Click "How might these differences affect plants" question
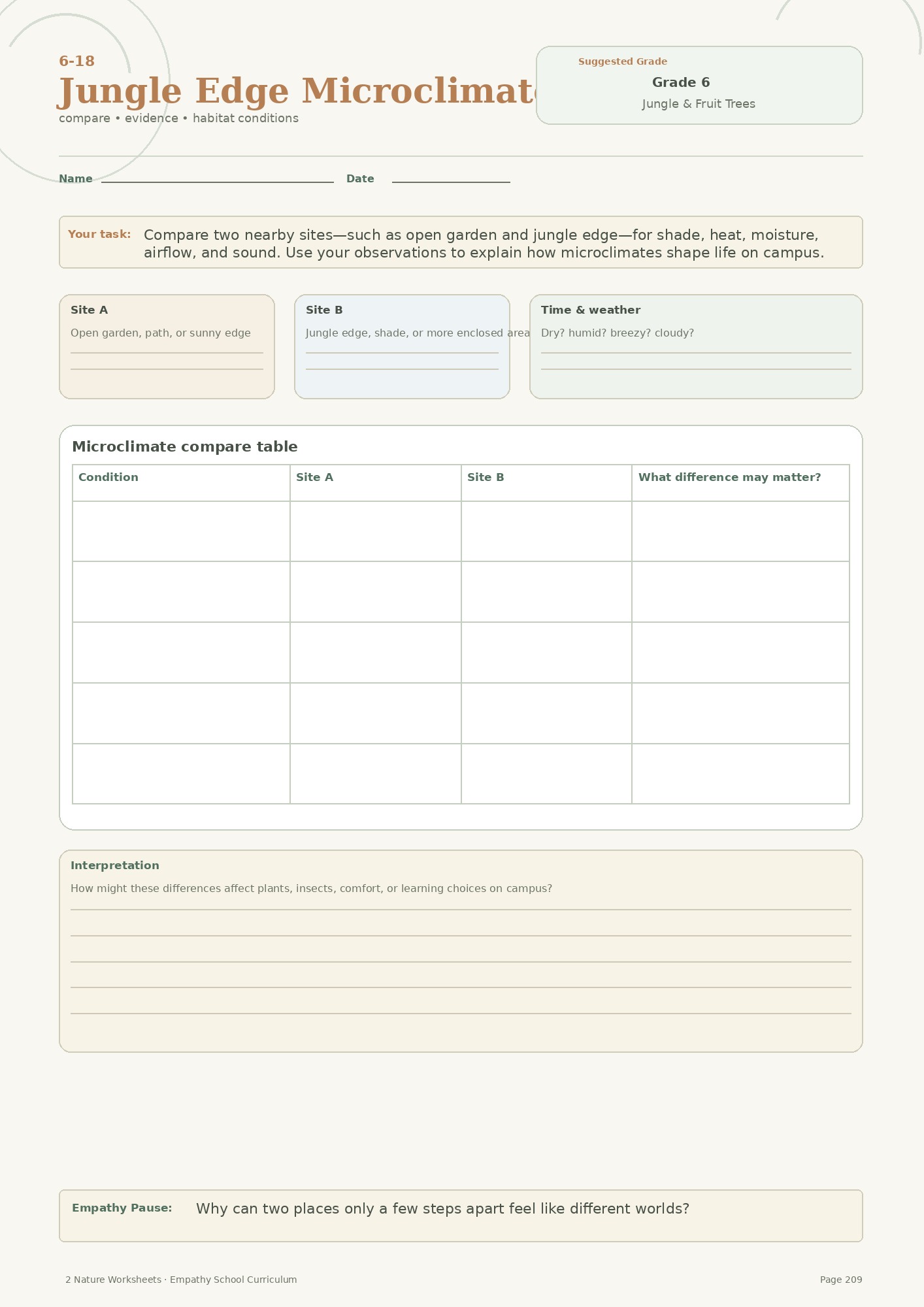Image resolution: width=924 pixels, height=1307 pixels. (x=311, y=889)
